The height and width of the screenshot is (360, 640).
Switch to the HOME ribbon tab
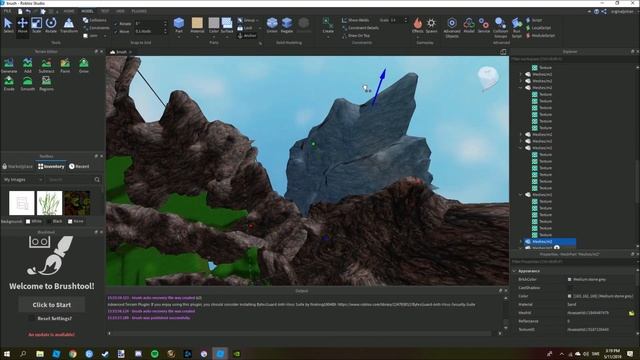69,11
